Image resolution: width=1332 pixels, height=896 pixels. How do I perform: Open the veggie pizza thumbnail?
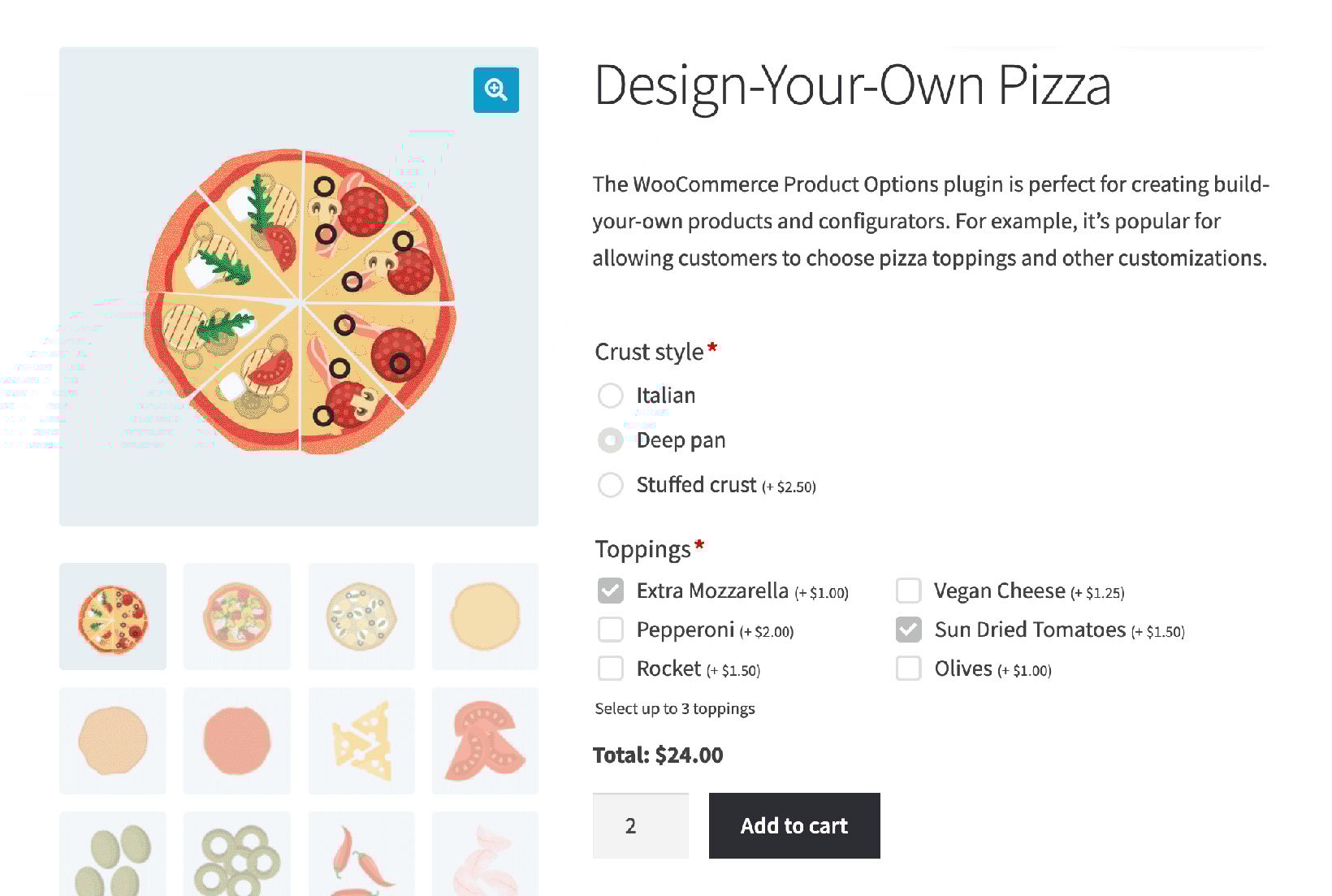[237, 617]
